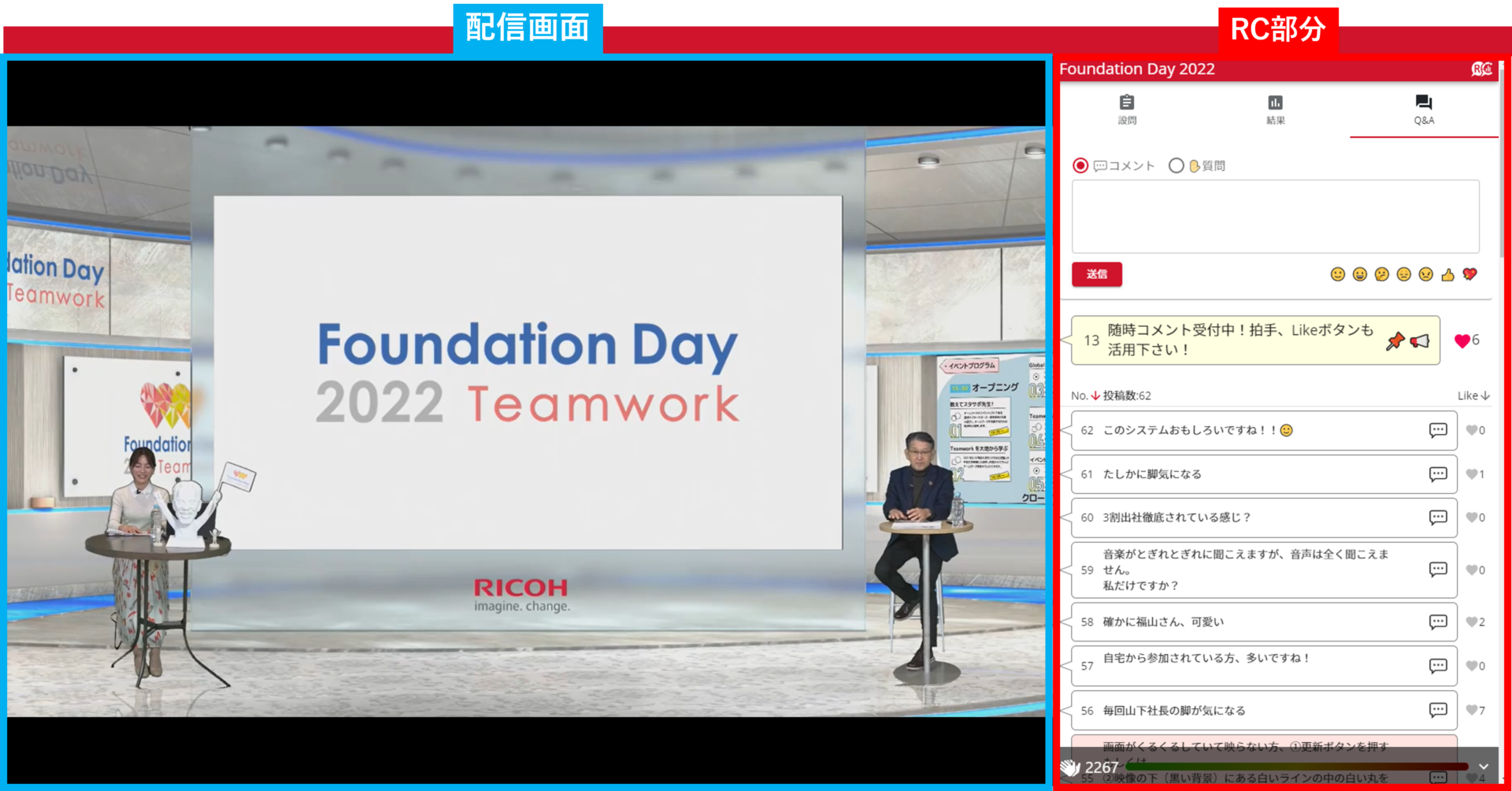
Task: Sort posts by No. arrow
Action: click(1095, 395)
